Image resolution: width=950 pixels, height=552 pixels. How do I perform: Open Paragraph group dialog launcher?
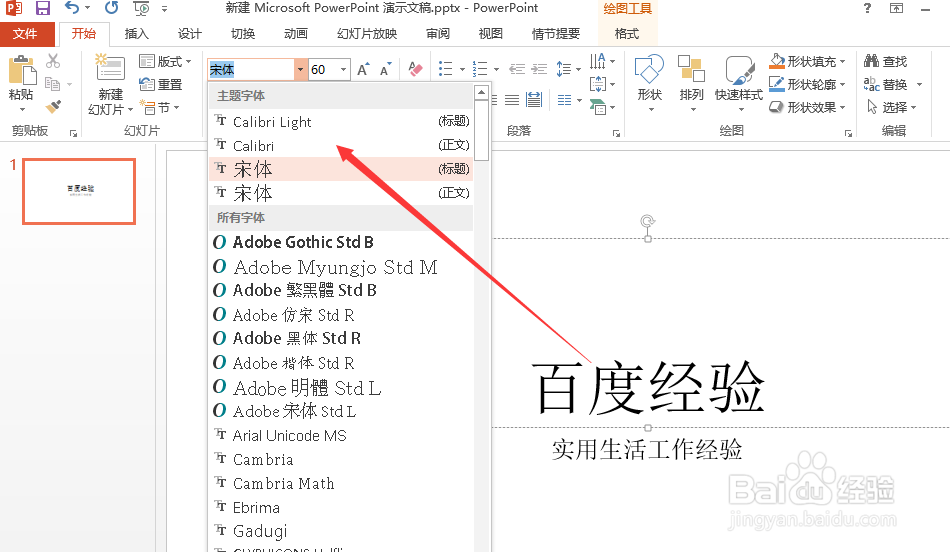click(616, 133)
